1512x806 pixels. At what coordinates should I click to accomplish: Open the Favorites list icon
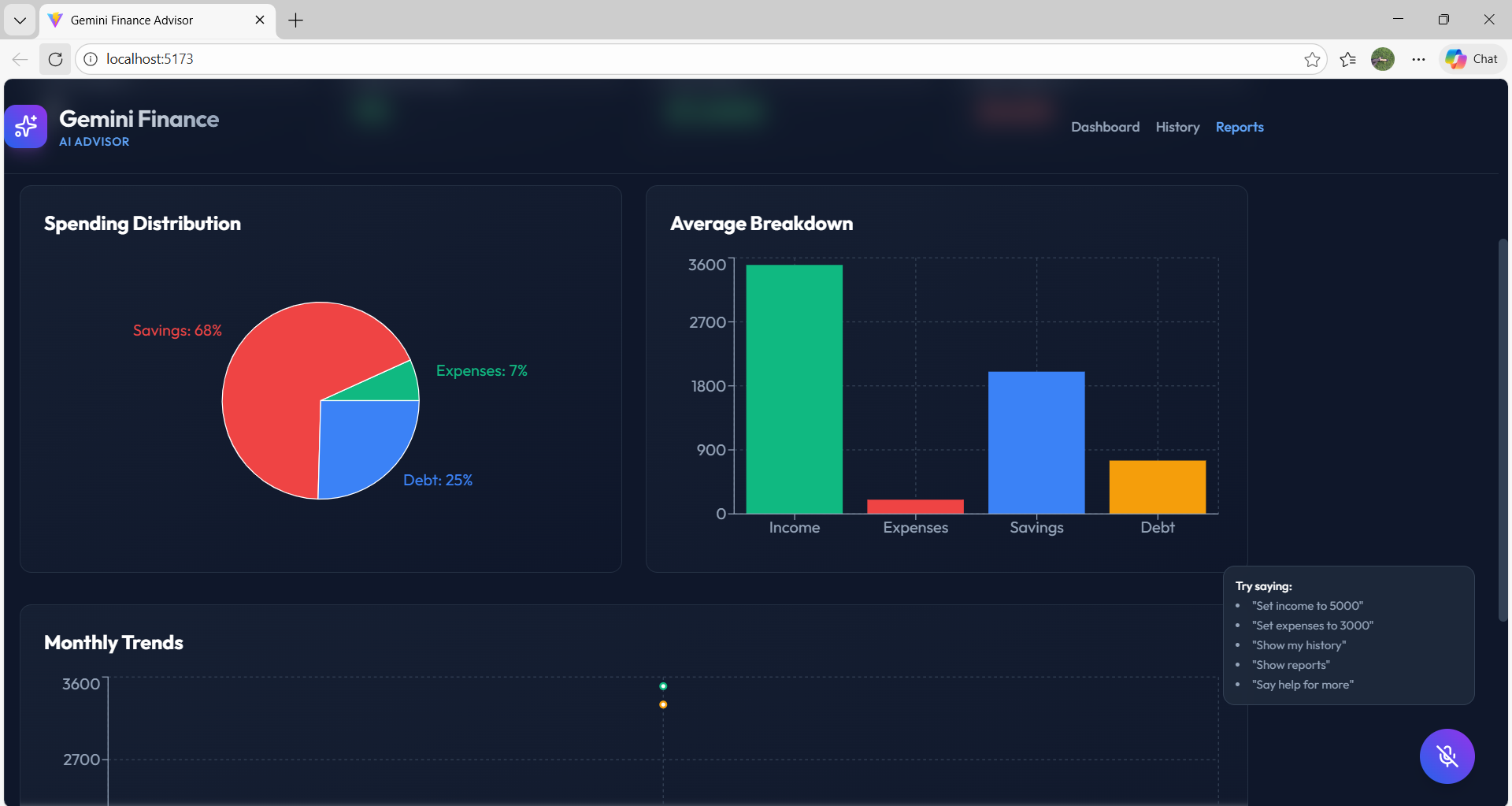[x=1347, y=59]
